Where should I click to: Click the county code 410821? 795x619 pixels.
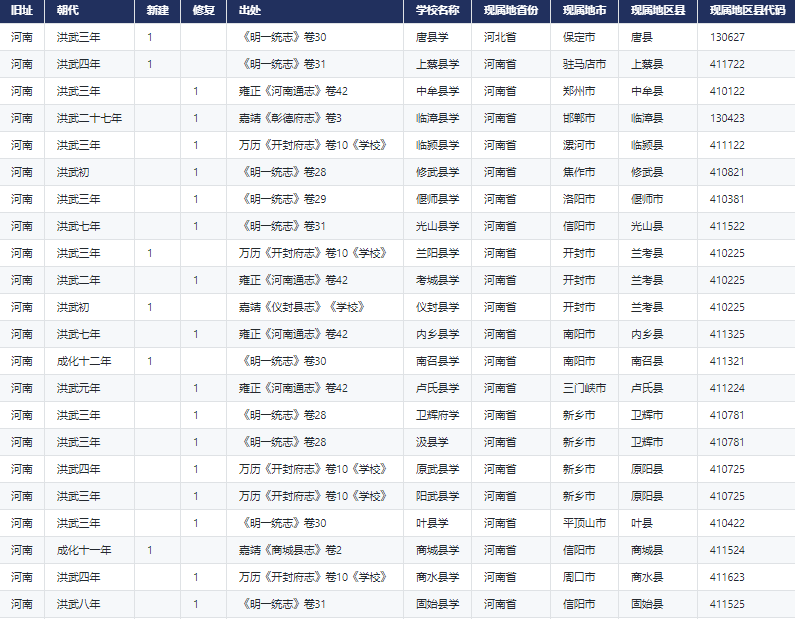click(727, 172)
